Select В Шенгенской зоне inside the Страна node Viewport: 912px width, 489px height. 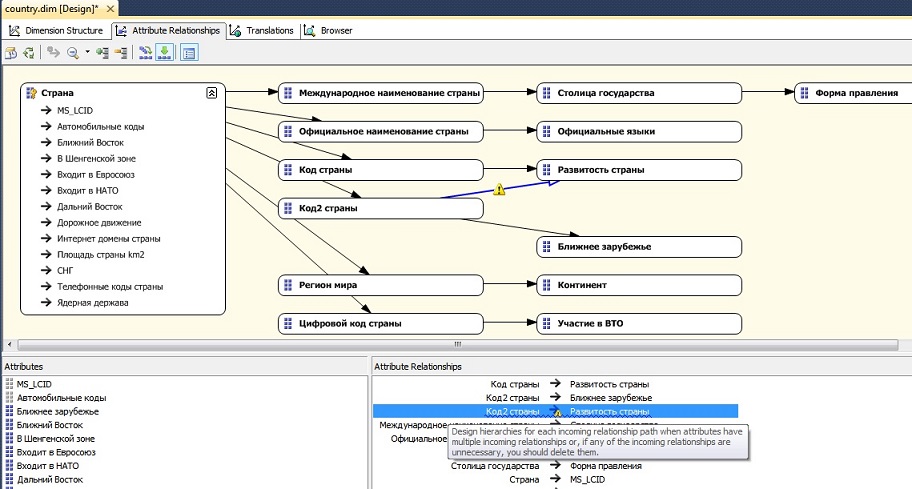pos(96,159)
